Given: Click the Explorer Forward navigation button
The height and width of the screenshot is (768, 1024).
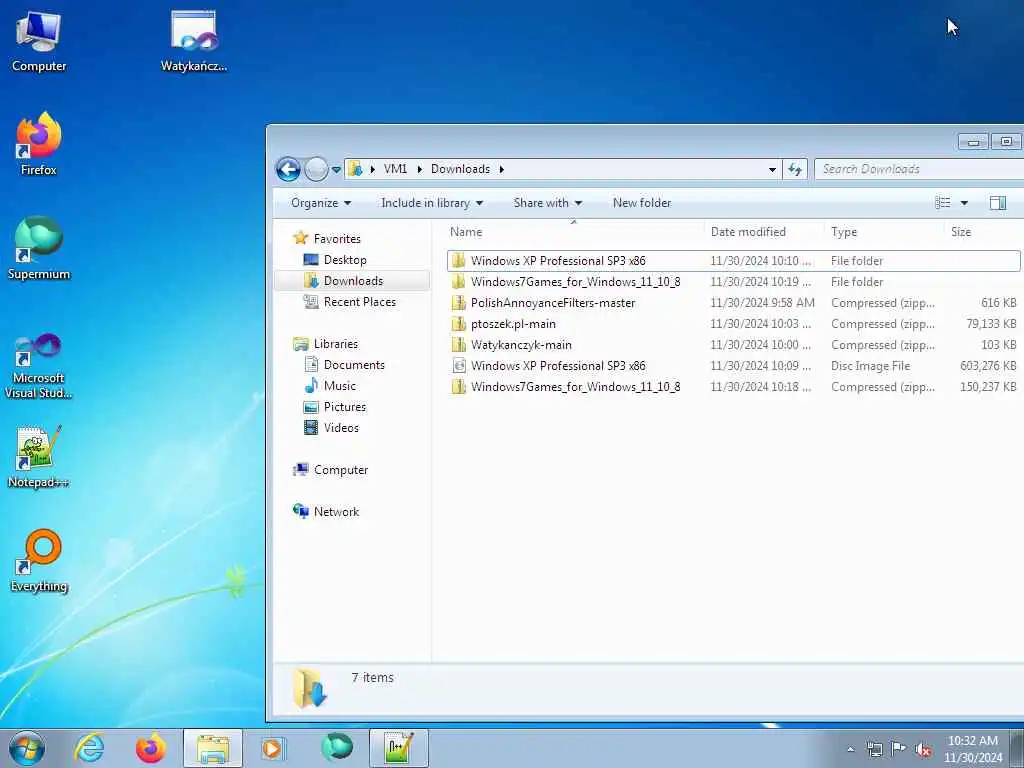Looking at the screenshot, I should pos(316,169).
